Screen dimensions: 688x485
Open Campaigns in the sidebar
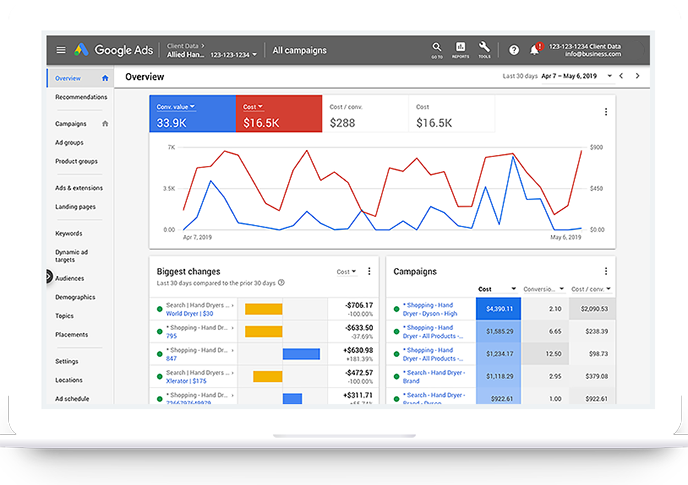coord(71,124)
